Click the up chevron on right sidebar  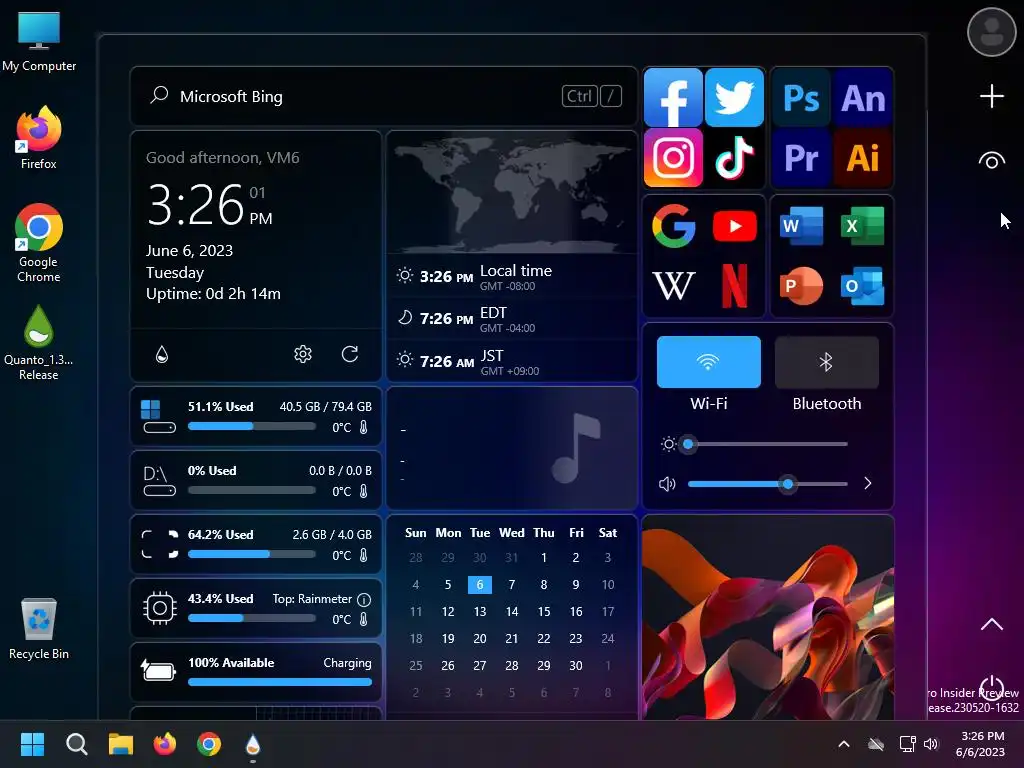(991, 624)
